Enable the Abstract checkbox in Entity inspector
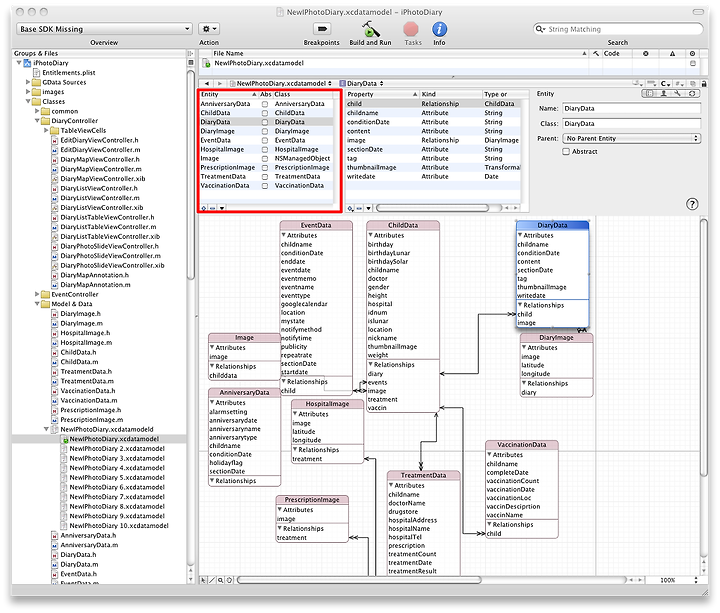This screenshot has height=613, width=720. [566, 152]
